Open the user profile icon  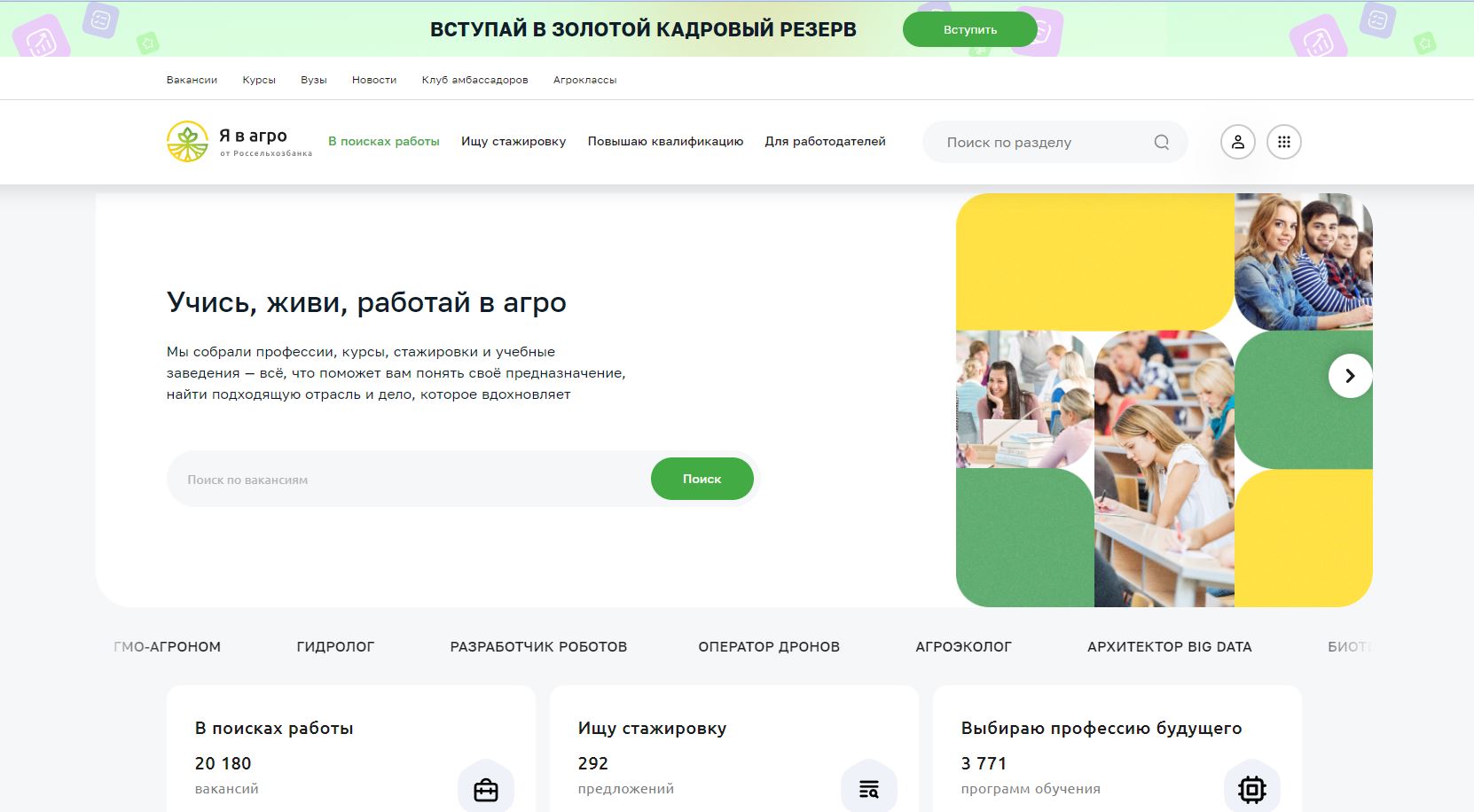(x=1238, y=142)
